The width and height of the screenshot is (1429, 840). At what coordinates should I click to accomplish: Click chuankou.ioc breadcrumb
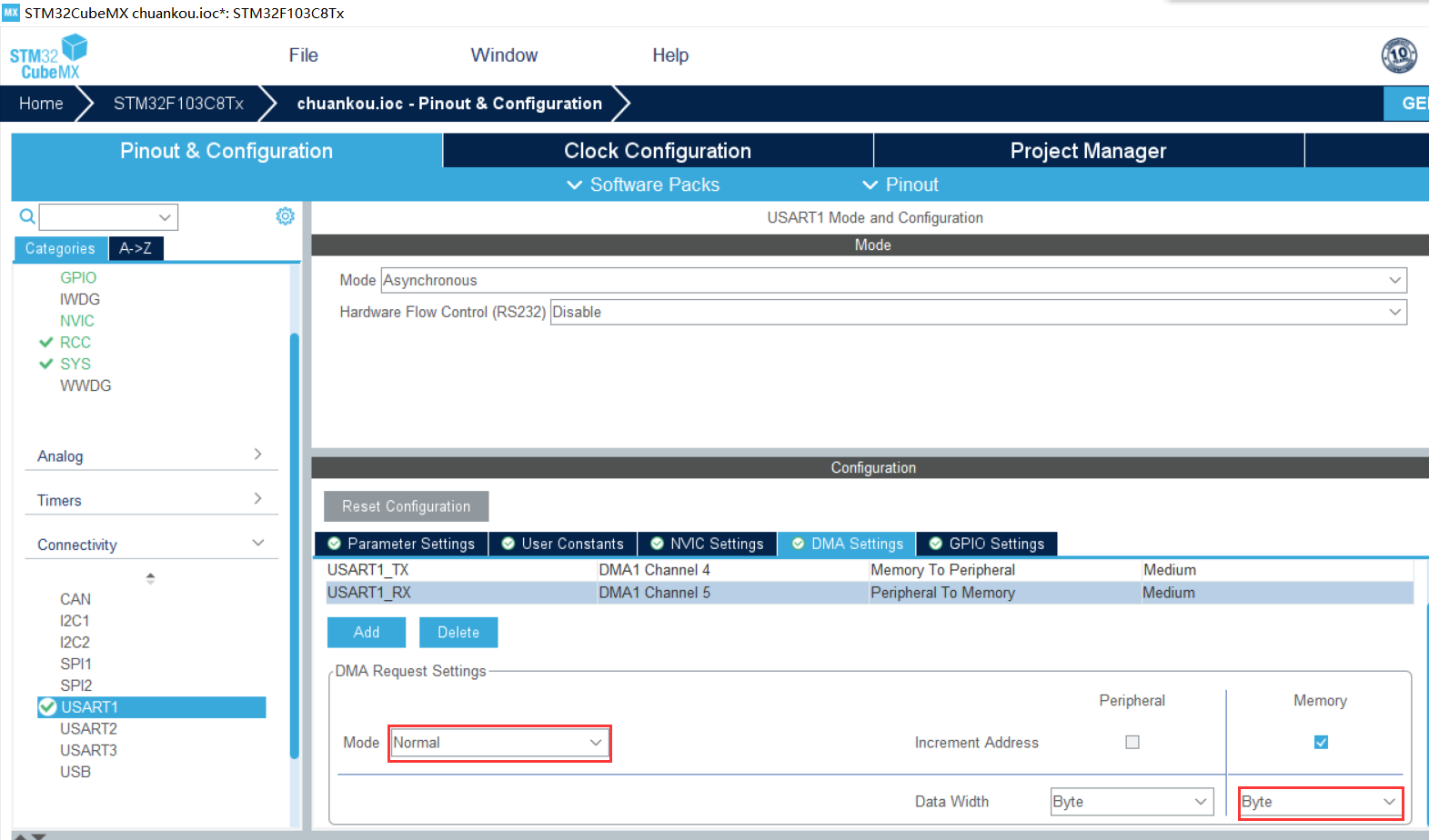449,104
